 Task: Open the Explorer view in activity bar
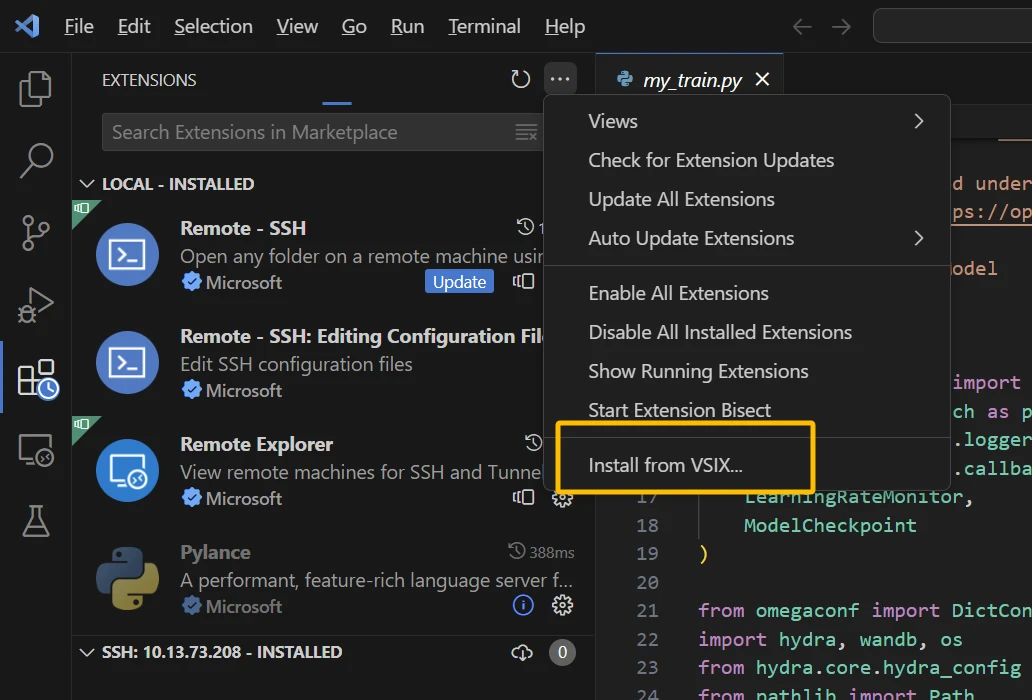point(36,89)
